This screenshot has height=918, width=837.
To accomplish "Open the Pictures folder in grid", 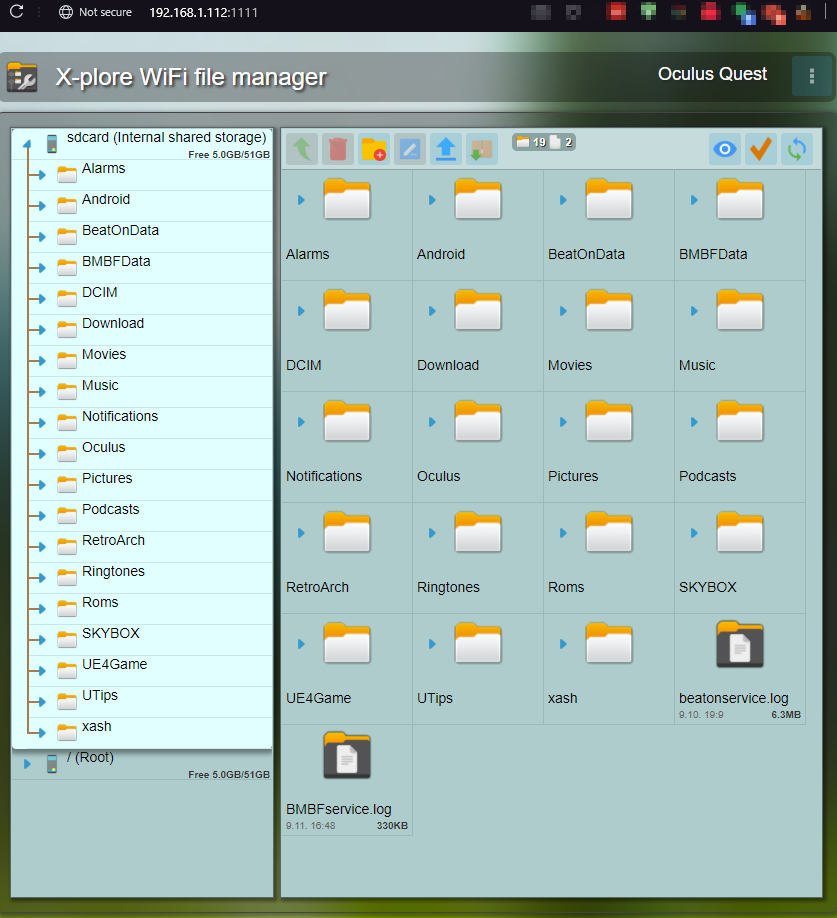I will coord(609,421).
